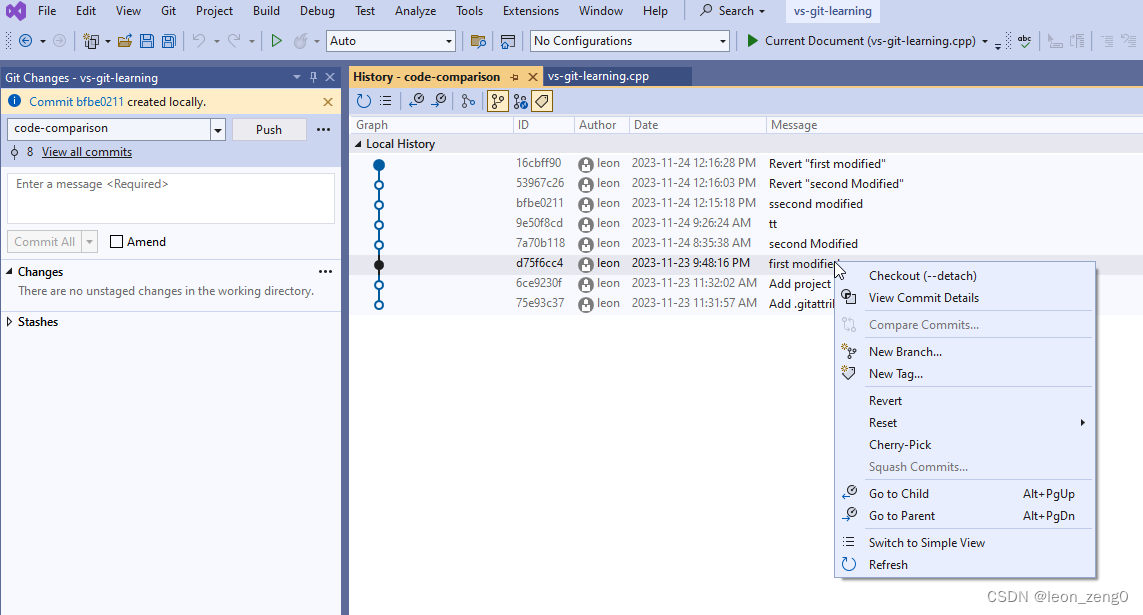Click the commit message input field
The height and width of the screenshot is (615, 1143).
[171, 198]
